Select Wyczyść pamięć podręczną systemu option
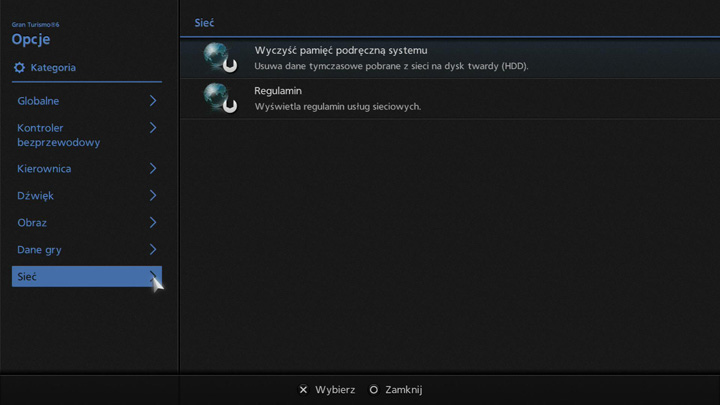The height and width of the screenshot is (405, 720). click(x=341, y=51)
